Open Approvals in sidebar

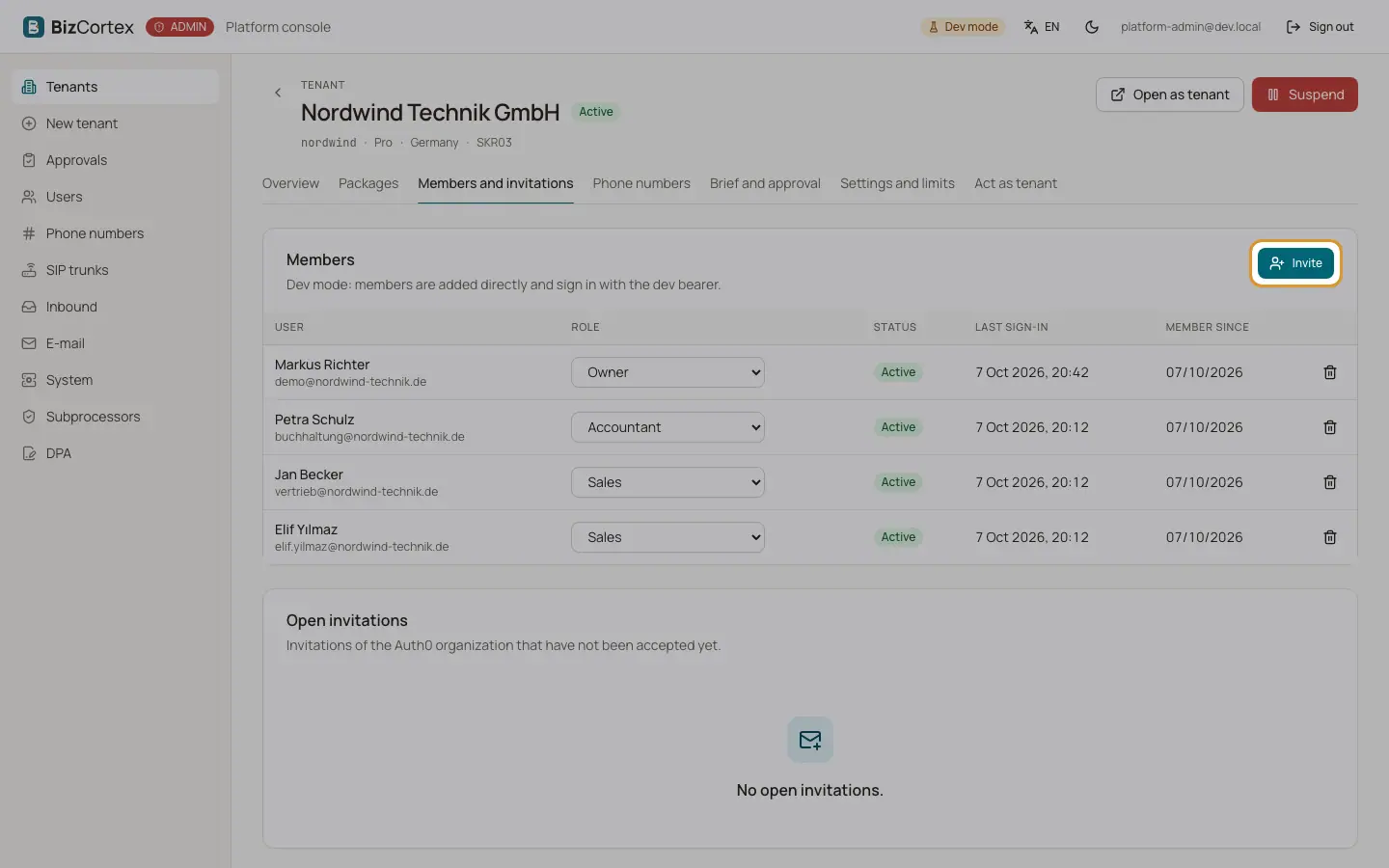pos(116,160)
